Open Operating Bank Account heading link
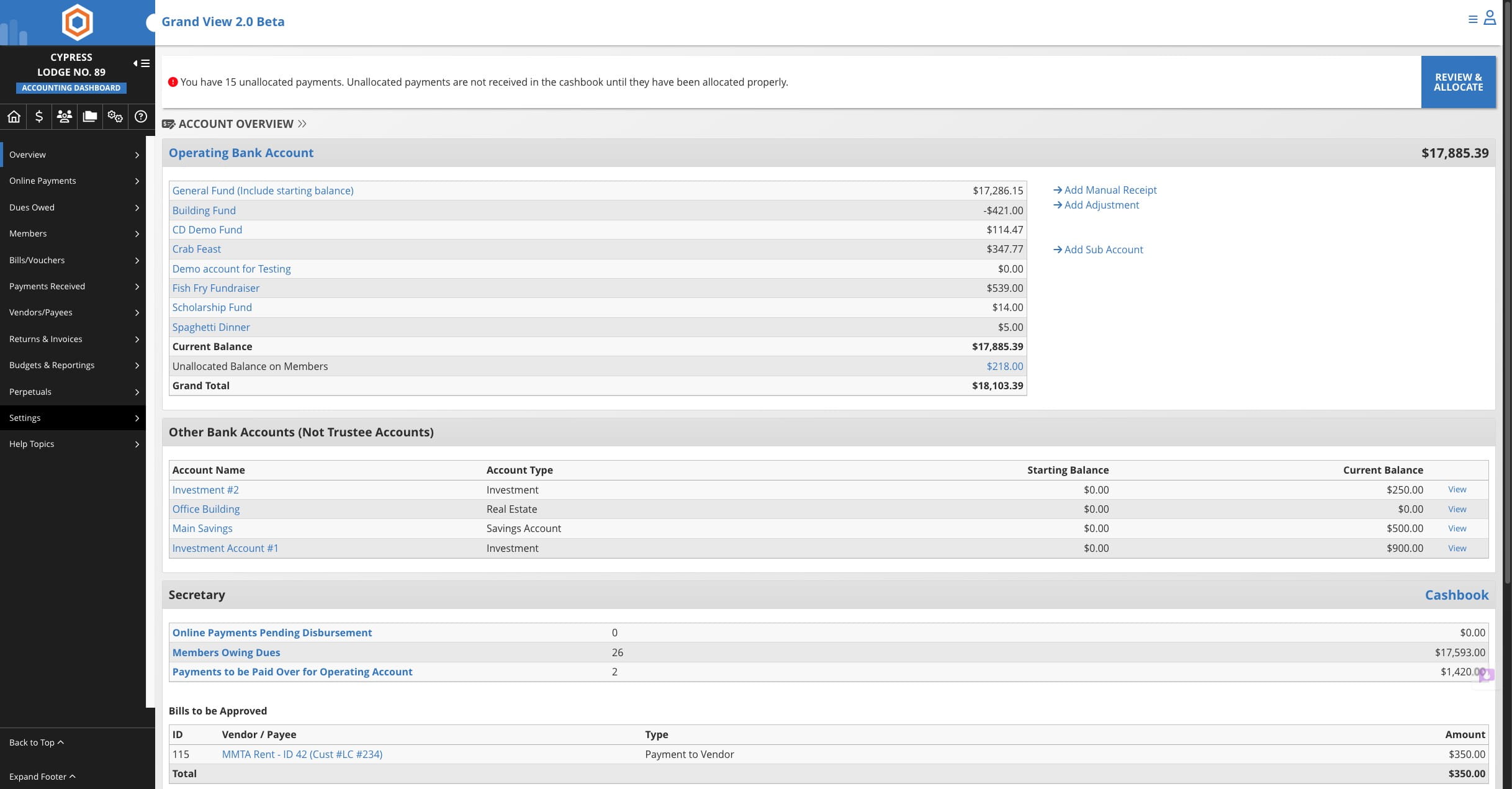1512x789 pixels. coord(241,153)
